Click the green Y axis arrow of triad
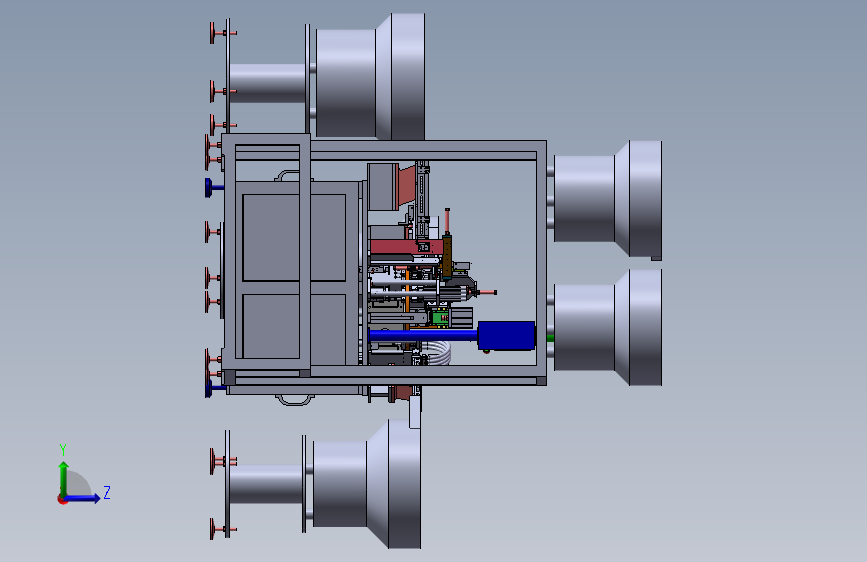 tap(64, 478)
